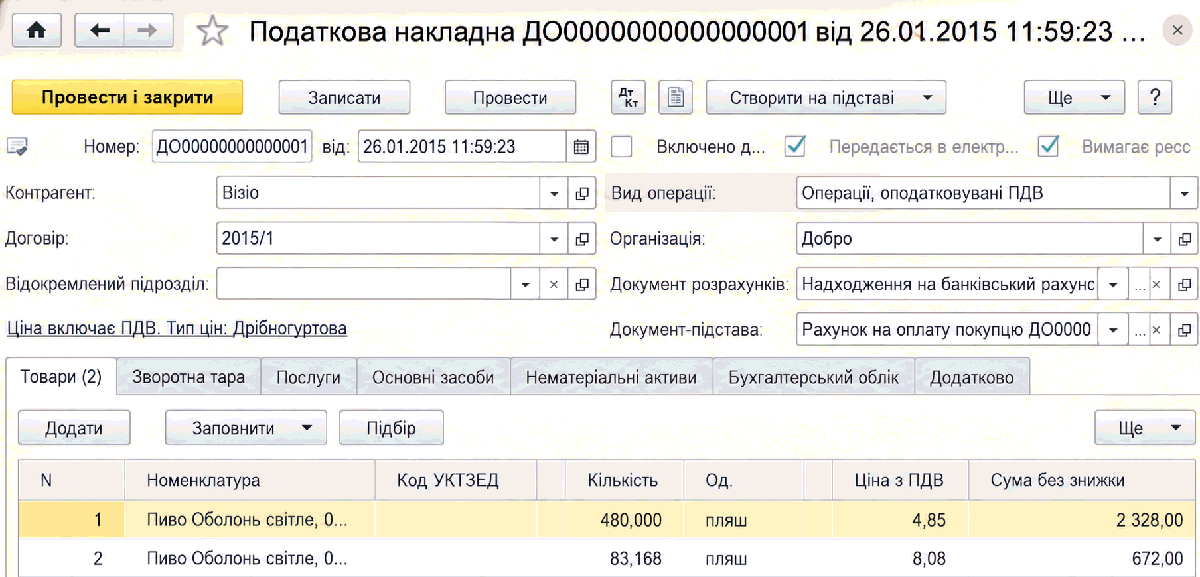
Task: Expand Документ-підстава dropdown arrow
Action: point(1113,328)
